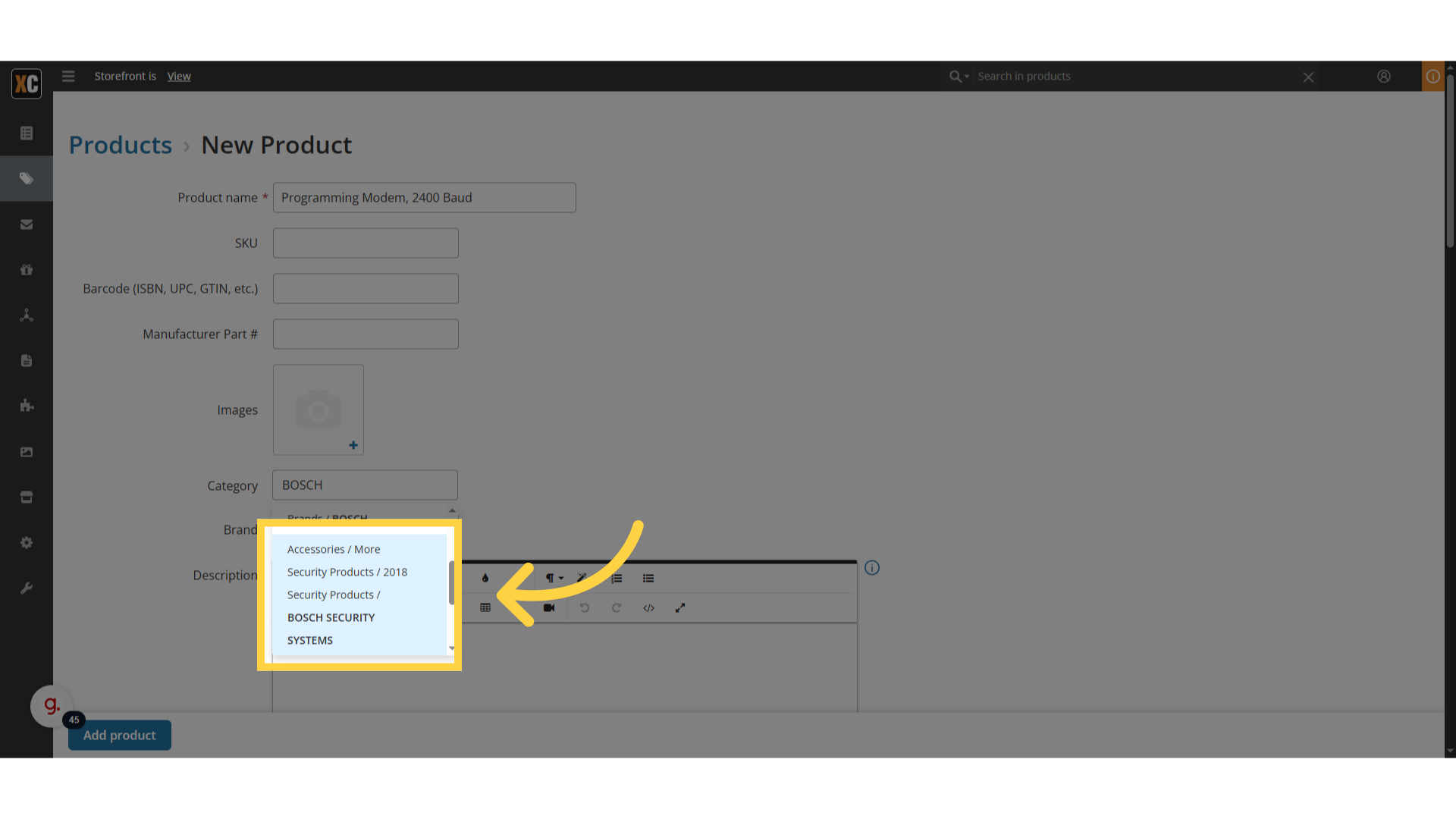Open the envelope icon in the sidebar
The width and height of the screenshot is (1456, 819).
27,224
